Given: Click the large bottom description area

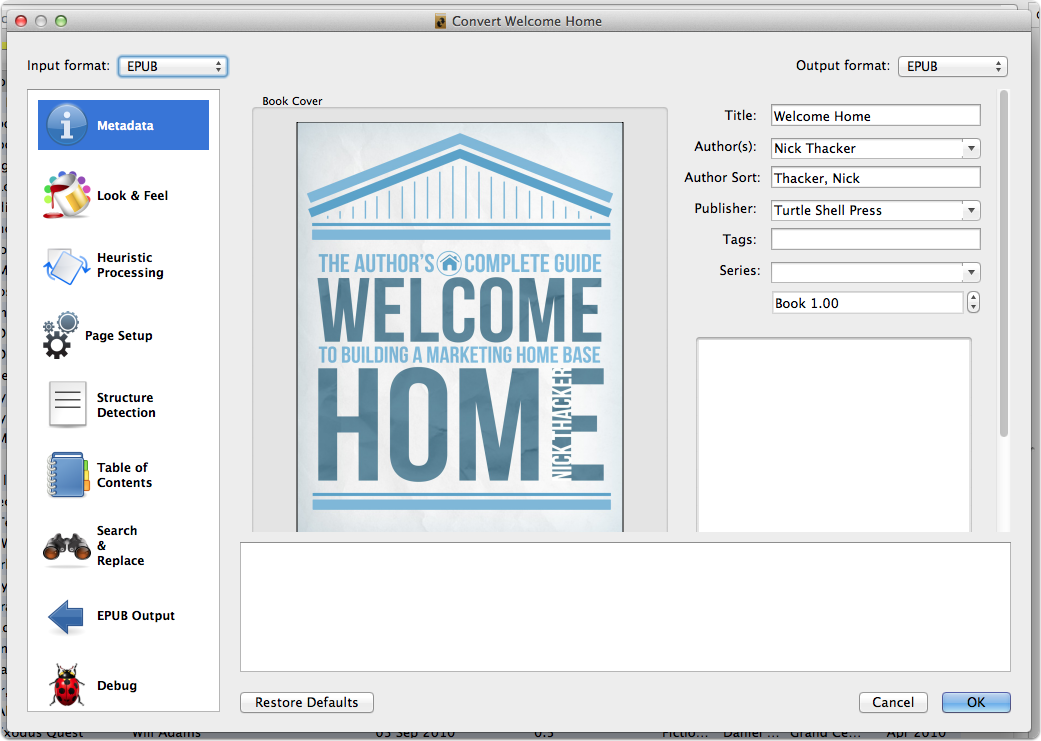Looking at the screenshot, I should pos(625,607).
